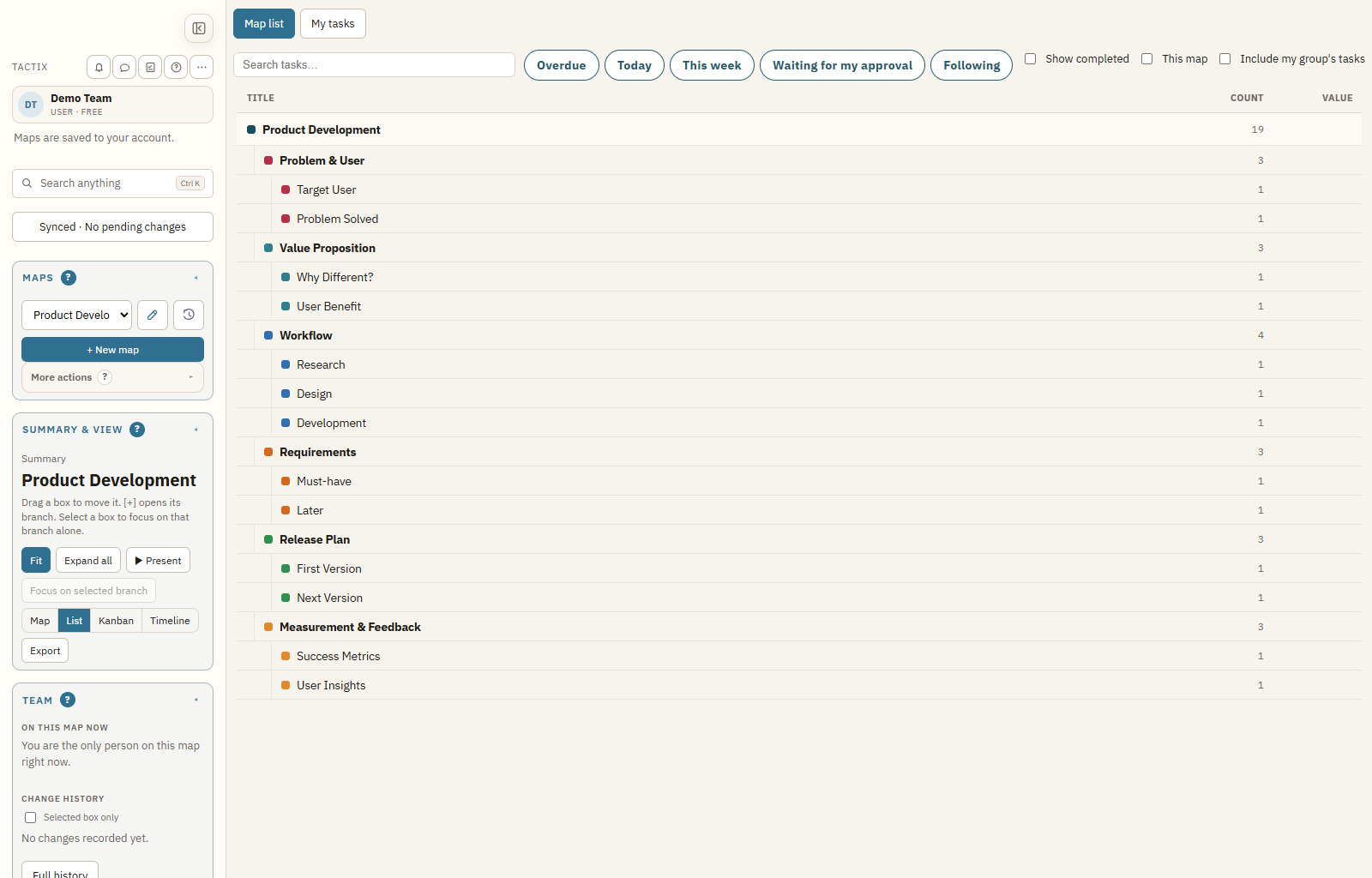Viewport: 1372px width, 878px height.
Task: Click the help icon next to SUMMARY & VIEW
Action: [137, 430]
